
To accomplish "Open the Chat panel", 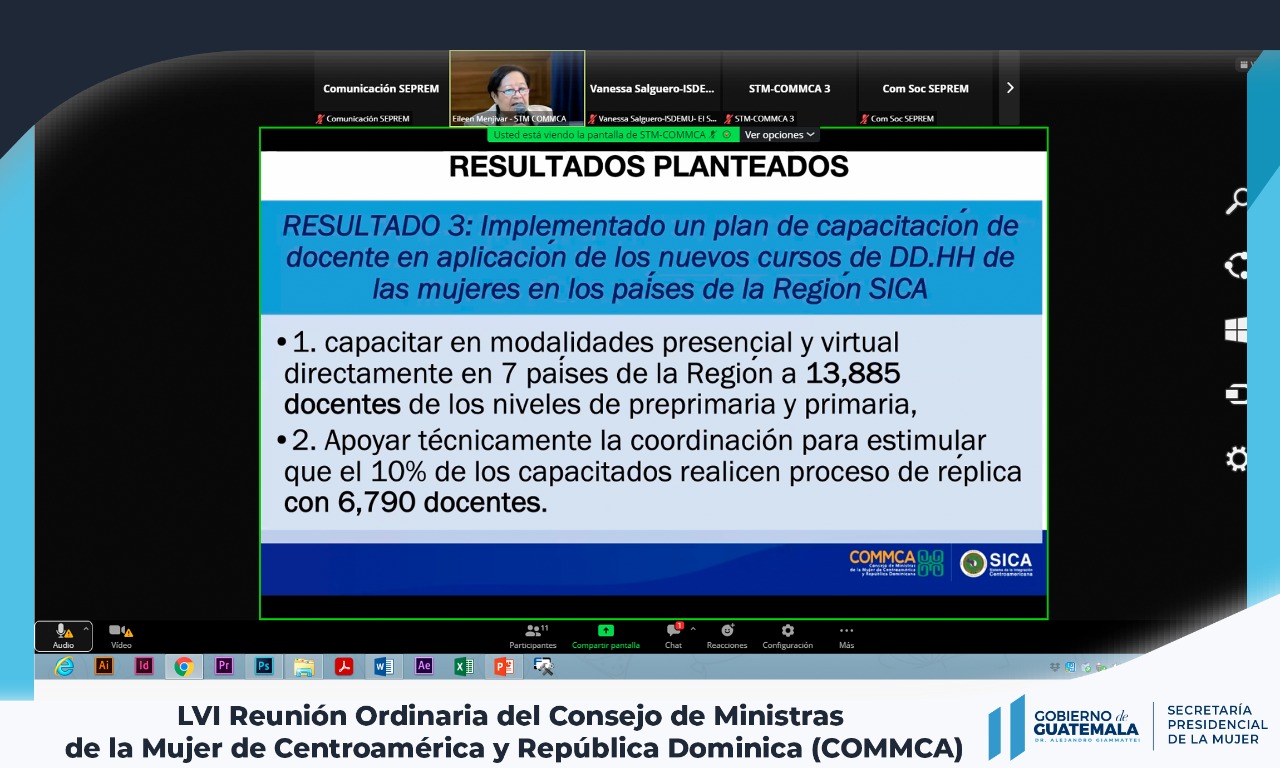I will pyautogui.click(x=673, y=634).
